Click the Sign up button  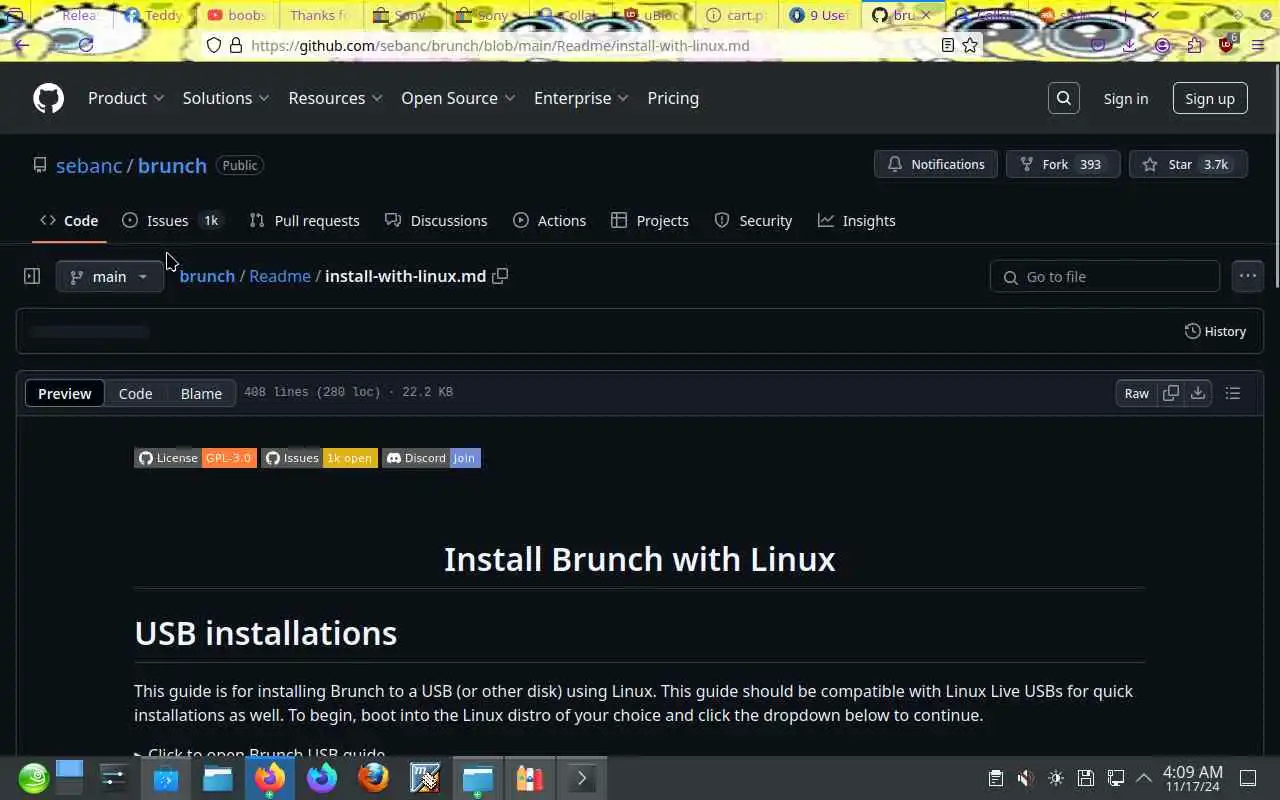click(x=1210, y=98)
